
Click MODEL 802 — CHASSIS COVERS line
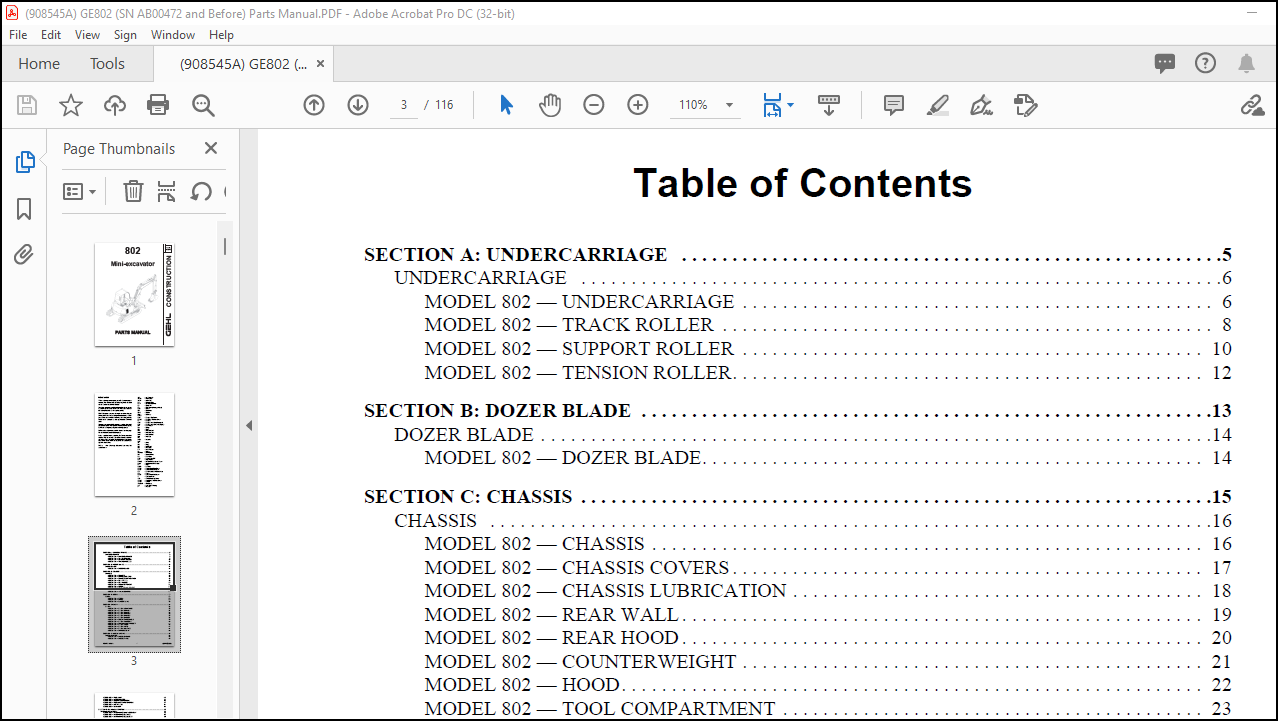pyautogui.click(x=828, y=568)
